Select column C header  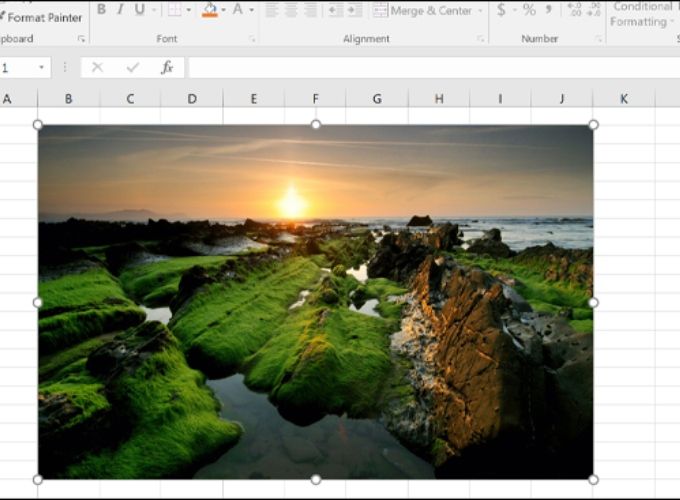click(x=130, y=98)
